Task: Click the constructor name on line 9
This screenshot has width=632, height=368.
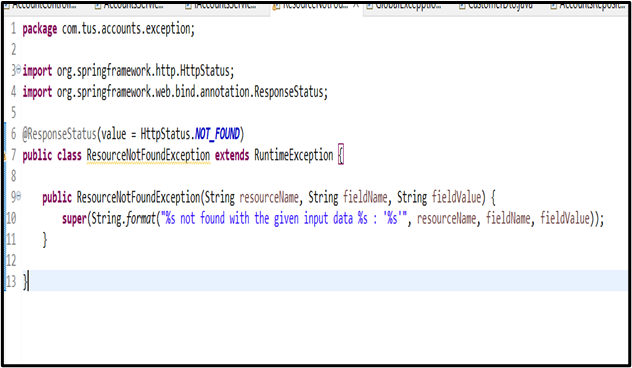Action: pos(138,198)
